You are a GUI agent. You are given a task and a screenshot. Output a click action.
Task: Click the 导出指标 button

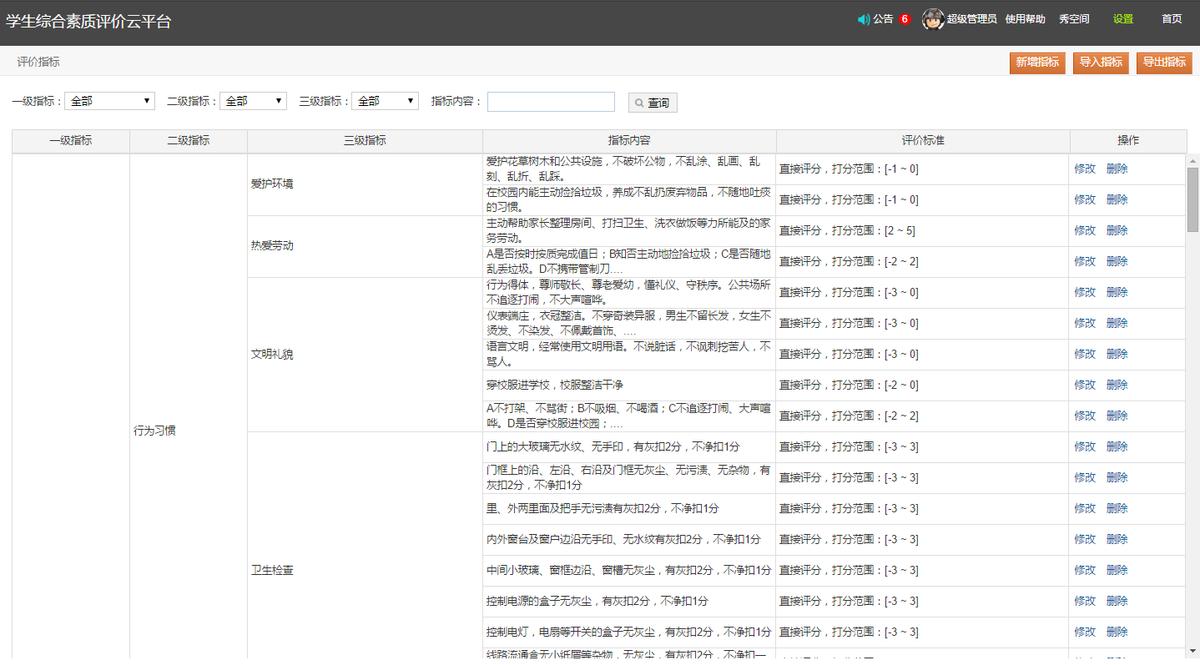pyautogui.click(x=1163, y=61)
